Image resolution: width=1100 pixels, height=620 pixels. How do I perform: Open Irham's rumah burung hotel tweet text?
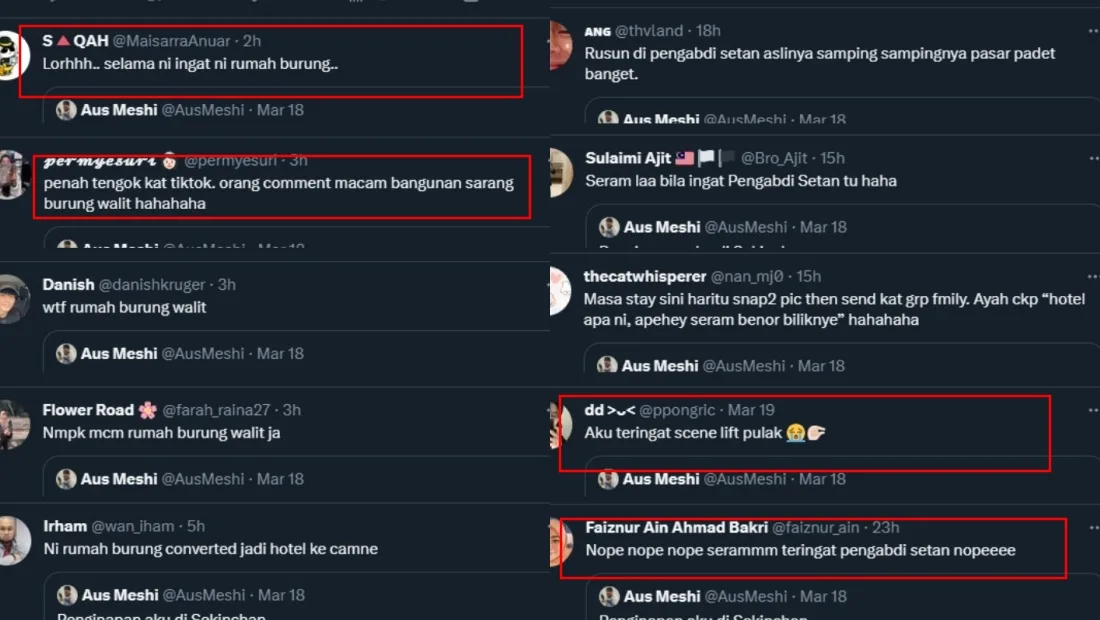[210, 549]
